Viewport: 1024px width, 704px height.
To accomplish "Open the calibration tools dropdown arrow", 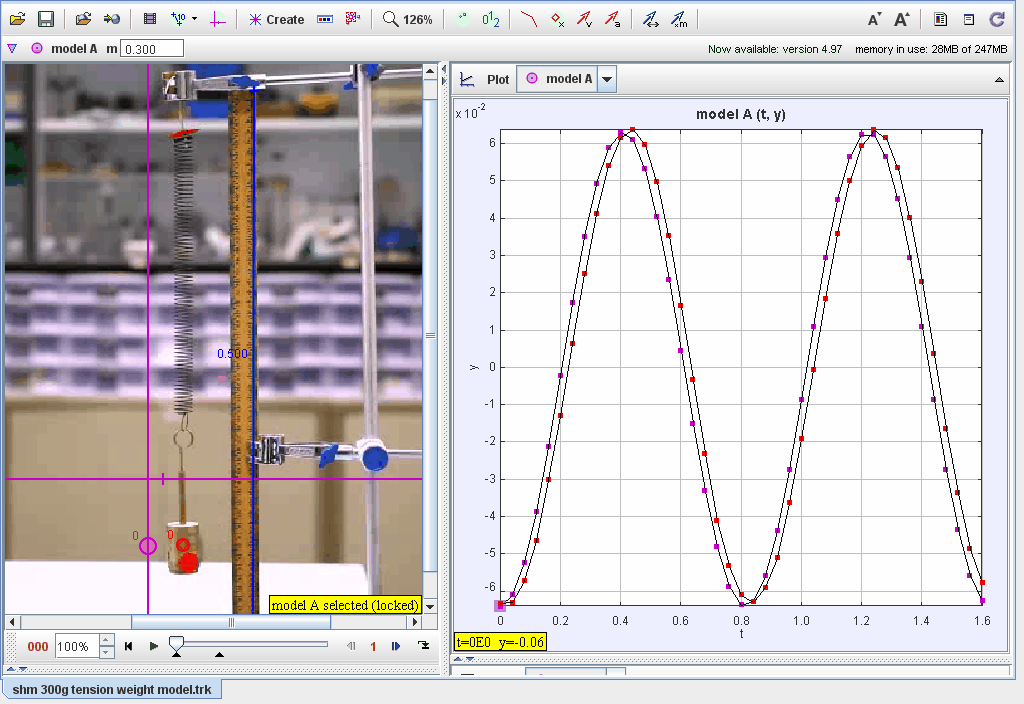I will 195,19.
